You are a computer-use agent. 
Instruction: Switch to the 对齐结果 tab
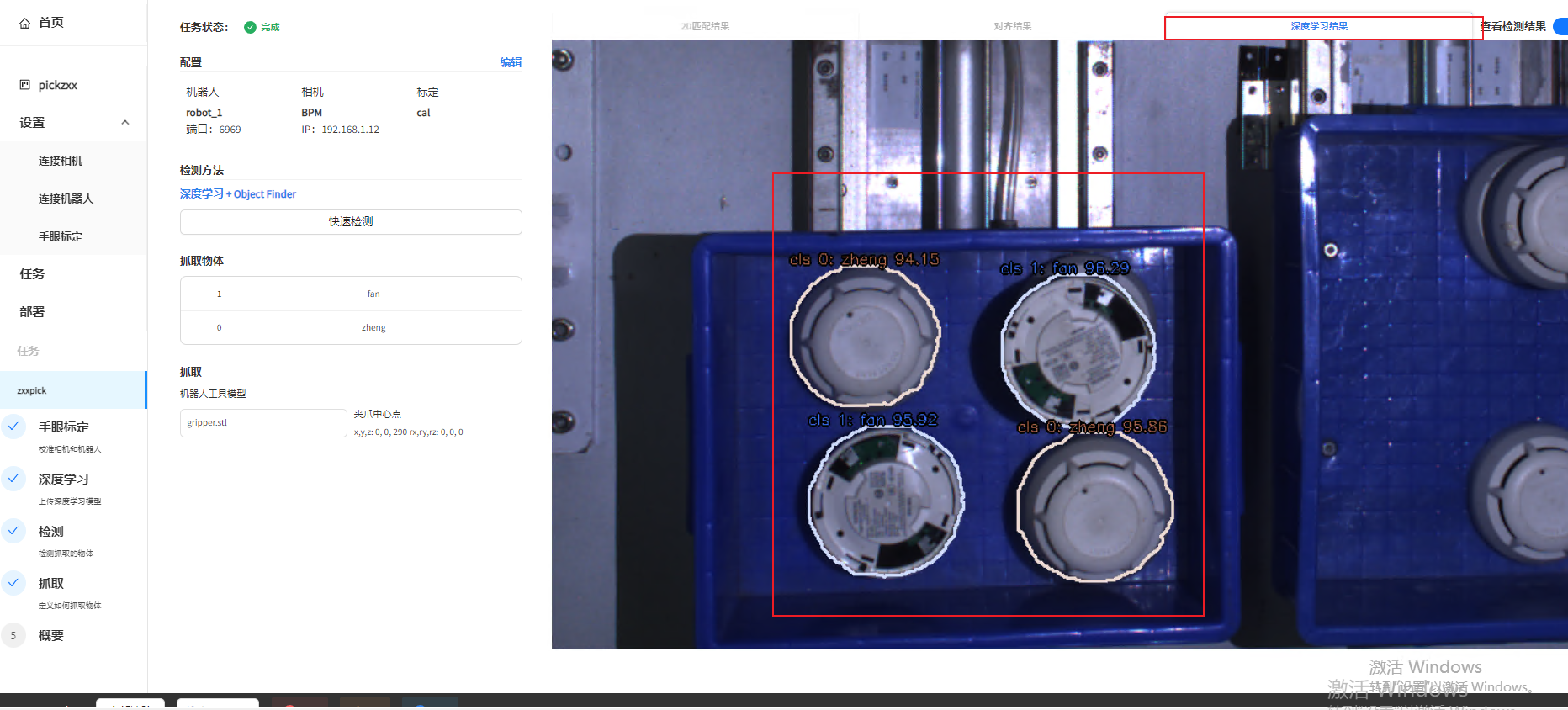click(x=1012, y=26)
